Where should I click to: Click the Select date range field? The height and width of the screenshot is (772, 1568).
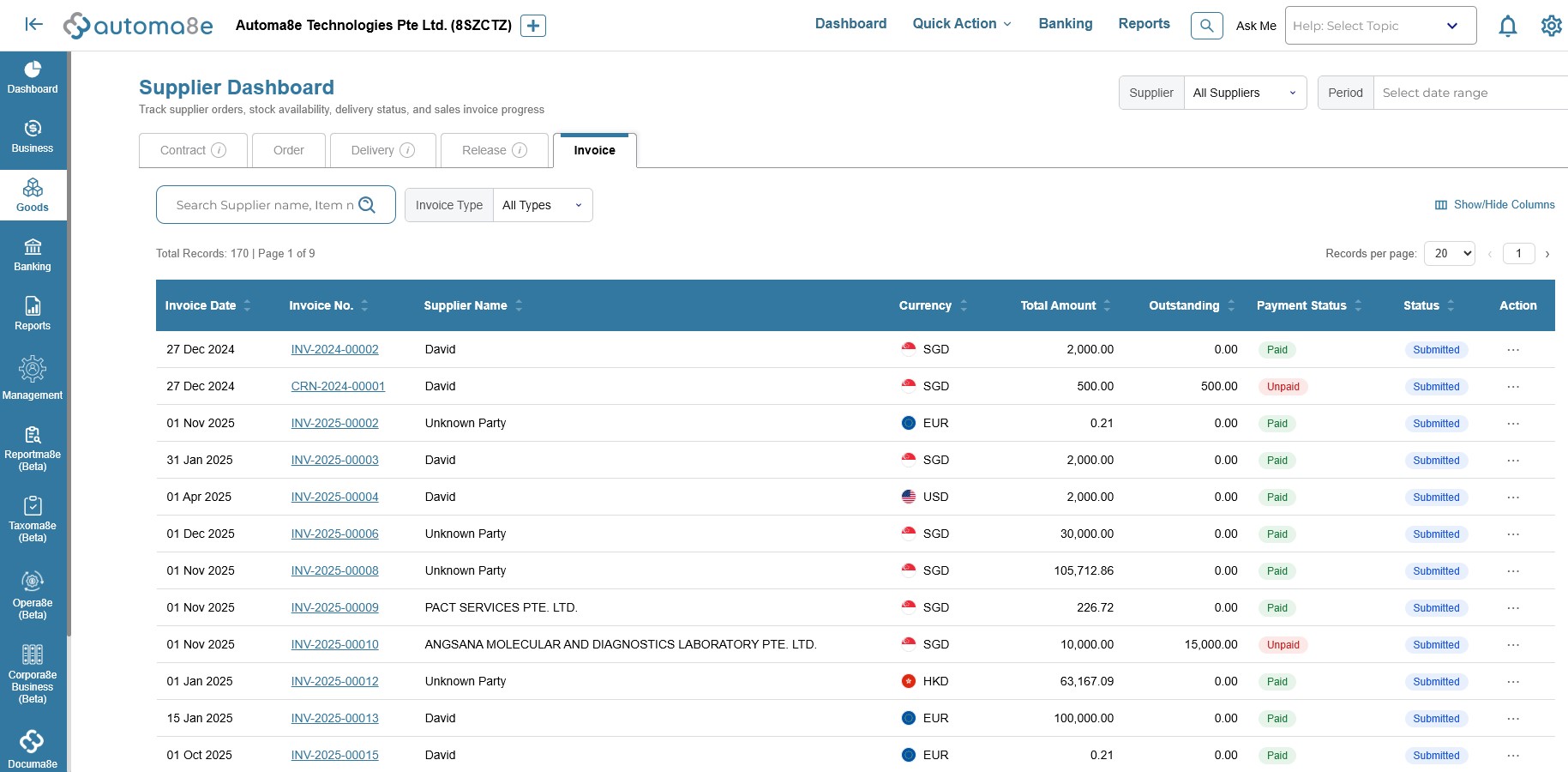pos(1469,93)
